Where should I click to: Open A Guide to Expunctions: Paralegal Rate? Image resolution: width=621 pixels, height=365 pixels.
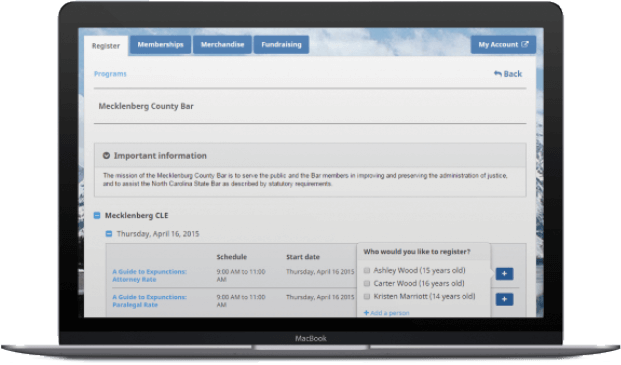click(x=149, y=301)
